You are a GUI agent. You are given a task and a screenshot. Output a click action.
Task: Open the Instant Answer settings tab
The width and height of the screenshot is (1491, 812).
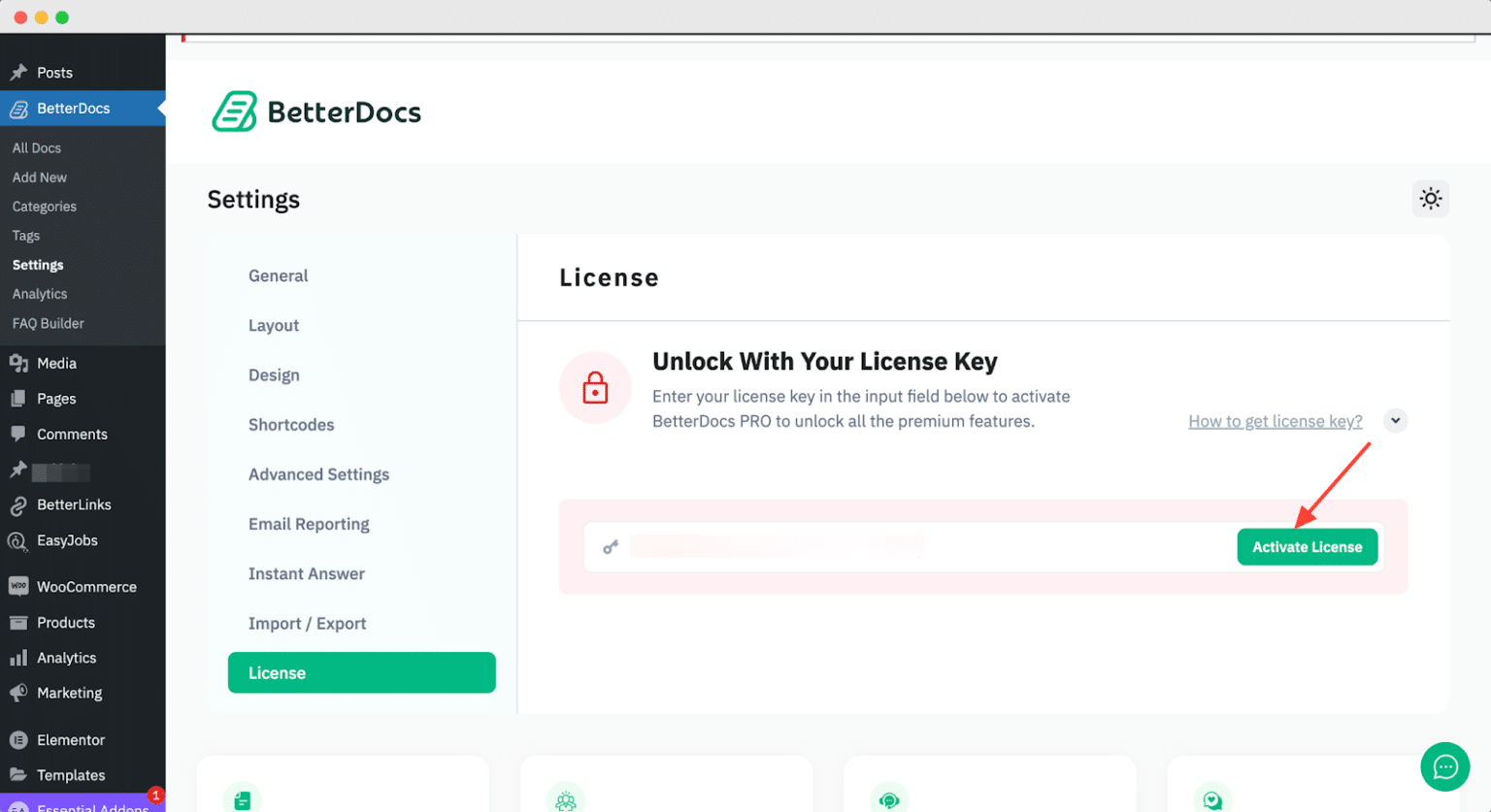tap(306, 574)
